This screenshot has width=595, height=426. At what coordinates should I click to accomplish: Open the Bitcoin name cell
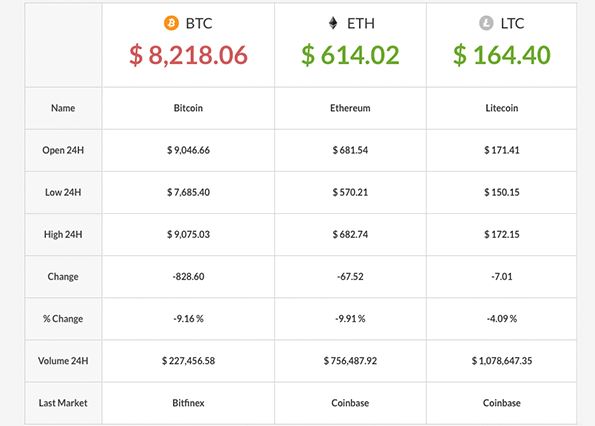(x=188, y=108)
